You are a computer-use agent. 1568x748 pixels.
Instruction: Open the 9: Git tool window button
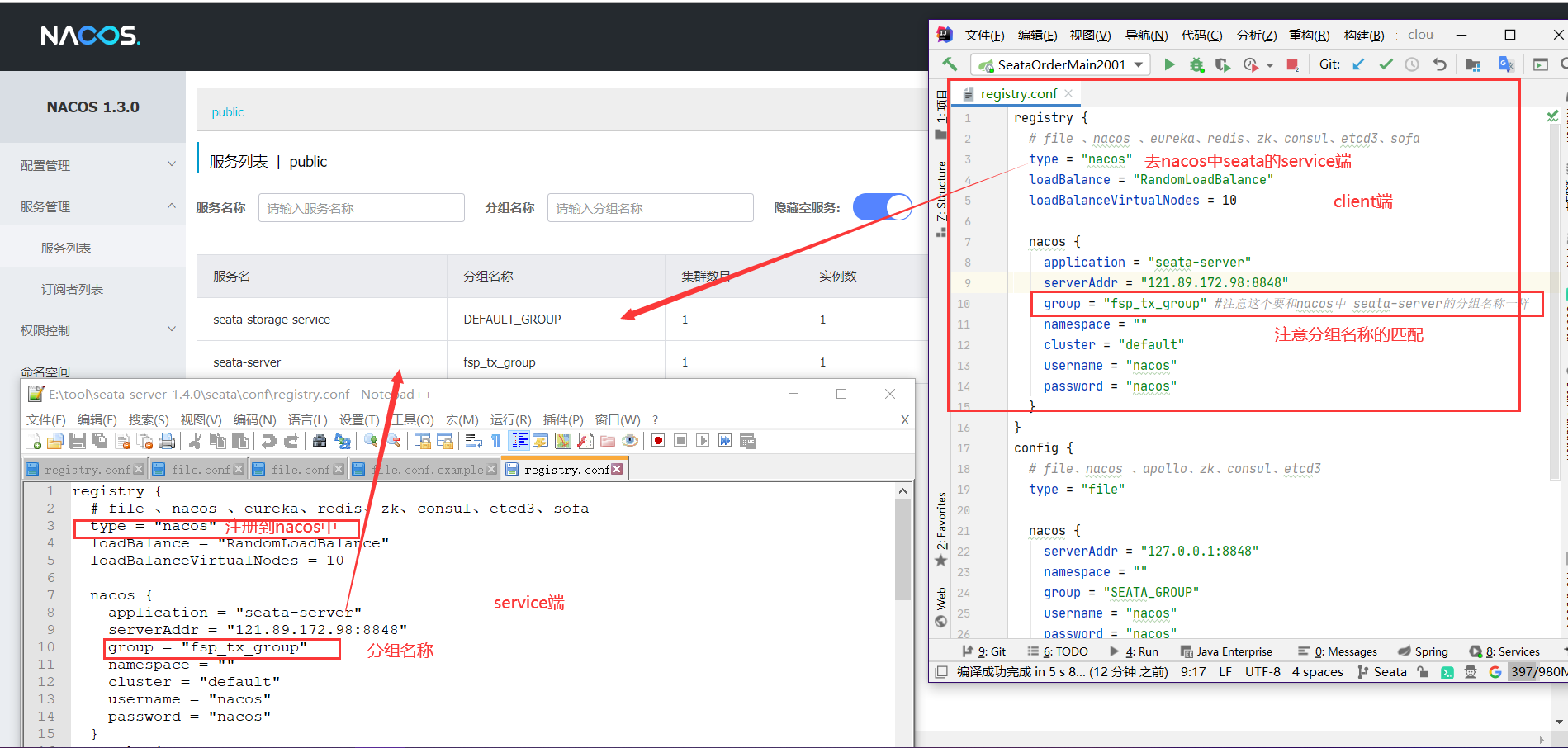tap(984, 651)
